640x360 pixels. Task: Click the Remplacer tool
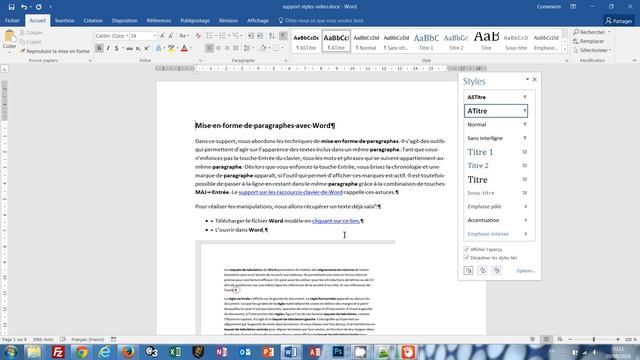coord(588,41)
